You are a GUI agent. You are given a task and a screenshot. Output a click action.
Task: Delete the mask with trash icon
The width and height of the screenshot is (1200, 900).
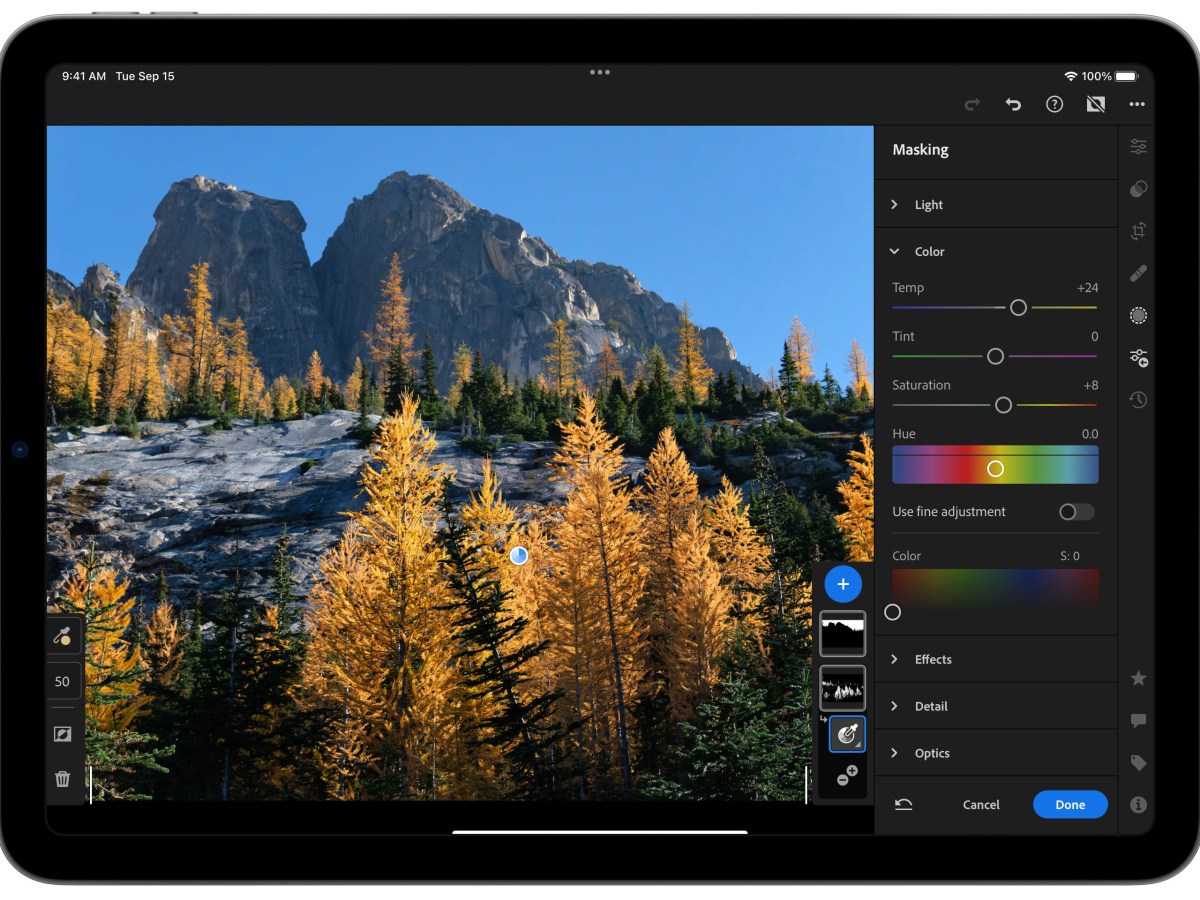(63, 779)
